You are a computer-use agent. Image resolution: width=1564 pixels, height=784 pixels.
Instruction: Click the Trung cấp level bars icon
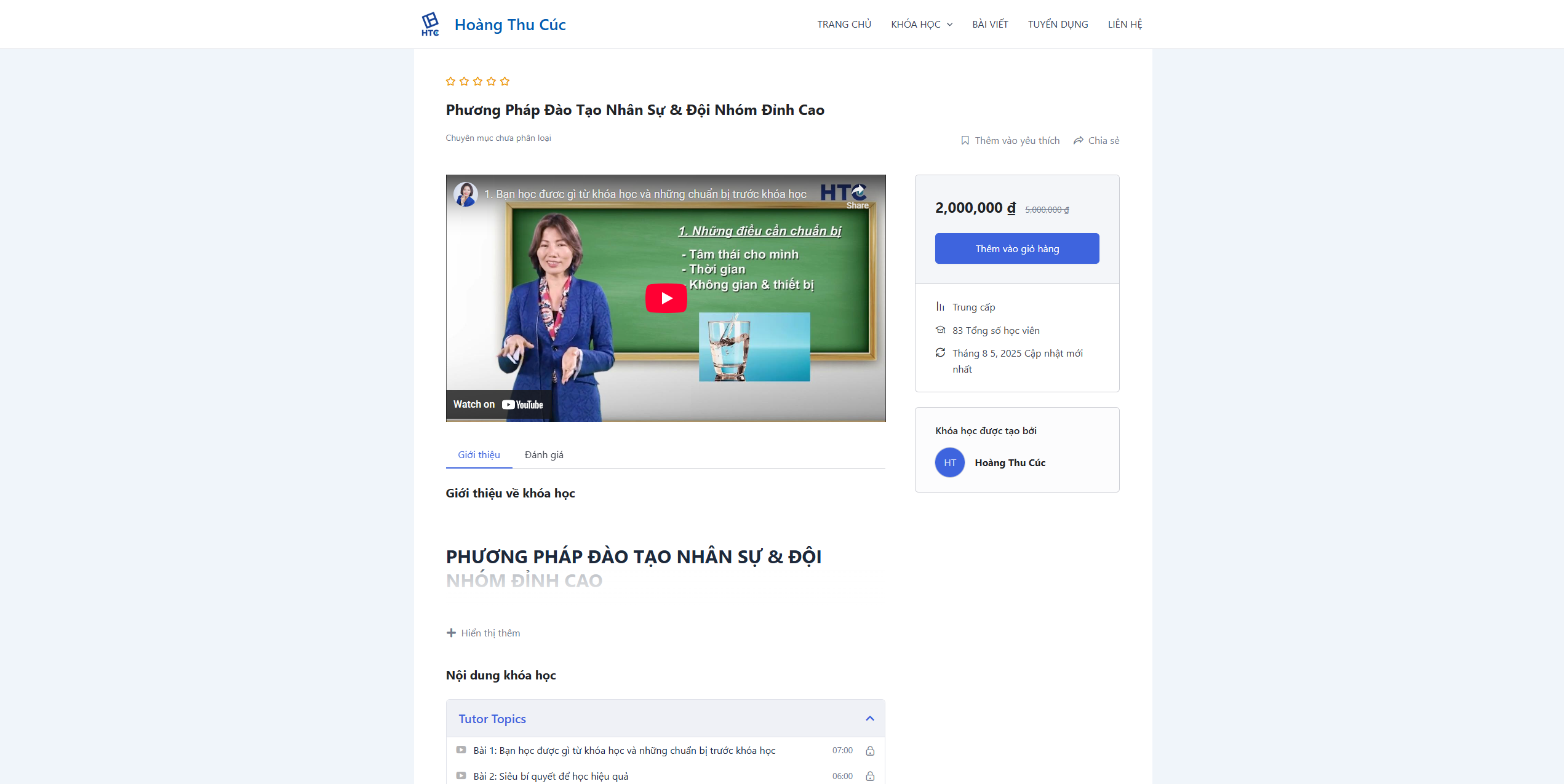(x=940, y=306)
